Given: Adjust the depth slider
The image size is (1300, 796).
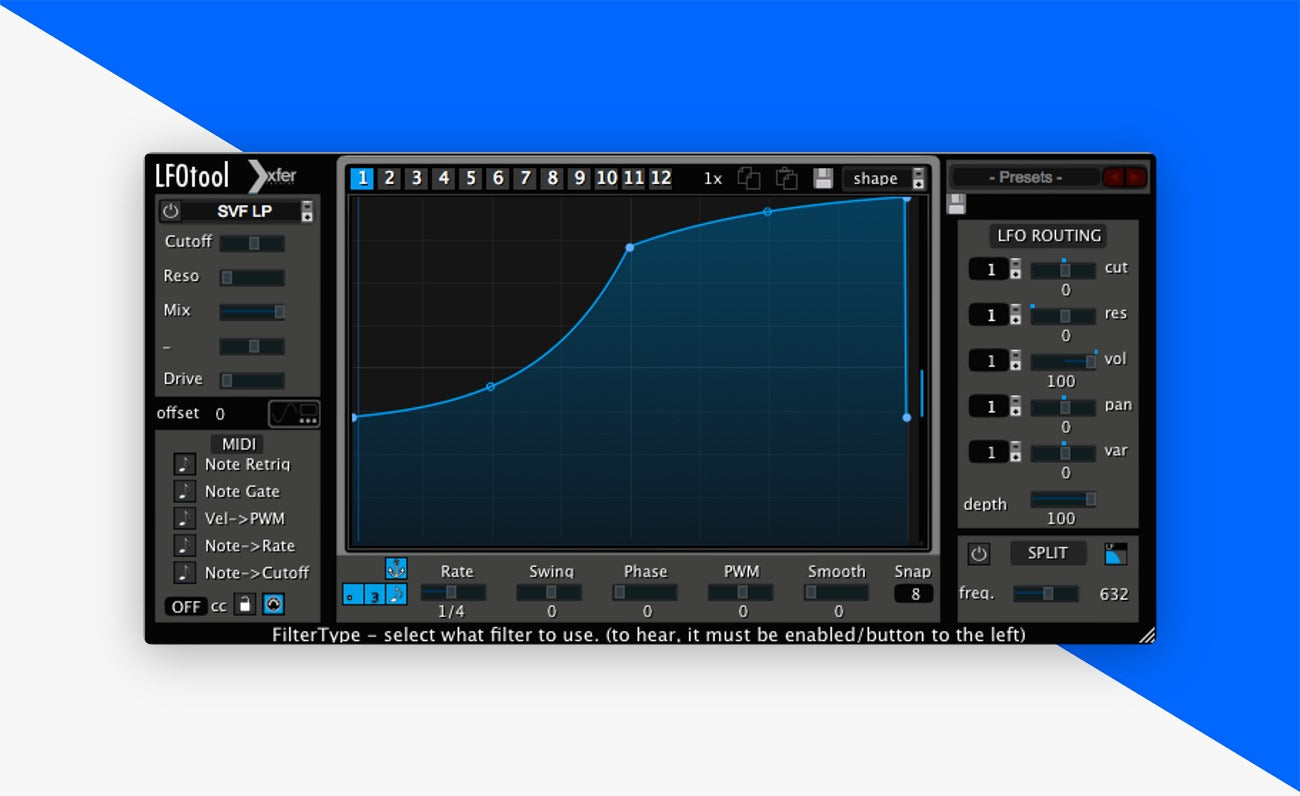Looking at the screenshot, I should coord(1063,499).
